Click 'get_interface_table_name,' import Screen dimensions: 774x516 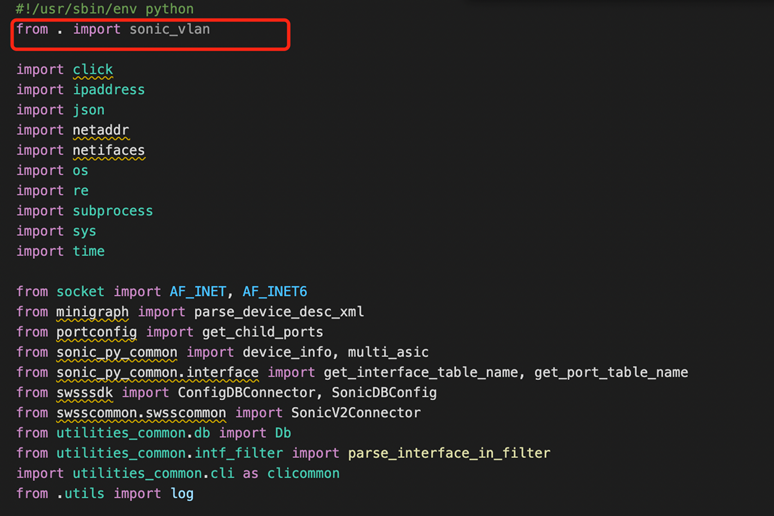click(425, 373)
